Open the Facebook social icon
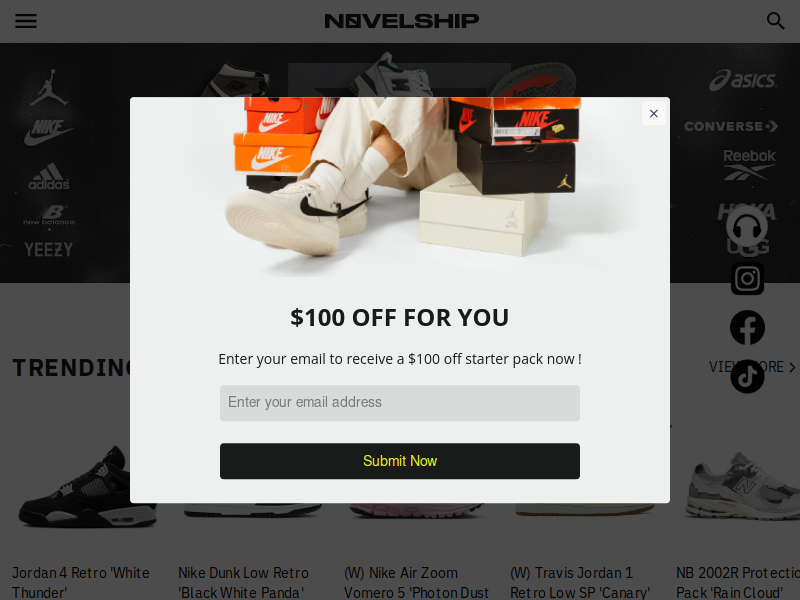This screenshot has width=800, height=600. 747,328
